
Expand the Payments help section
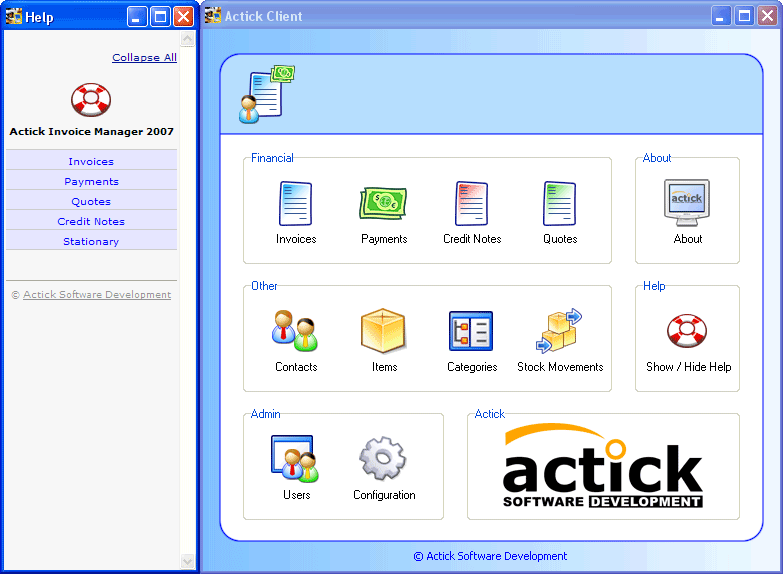[91, 181]
